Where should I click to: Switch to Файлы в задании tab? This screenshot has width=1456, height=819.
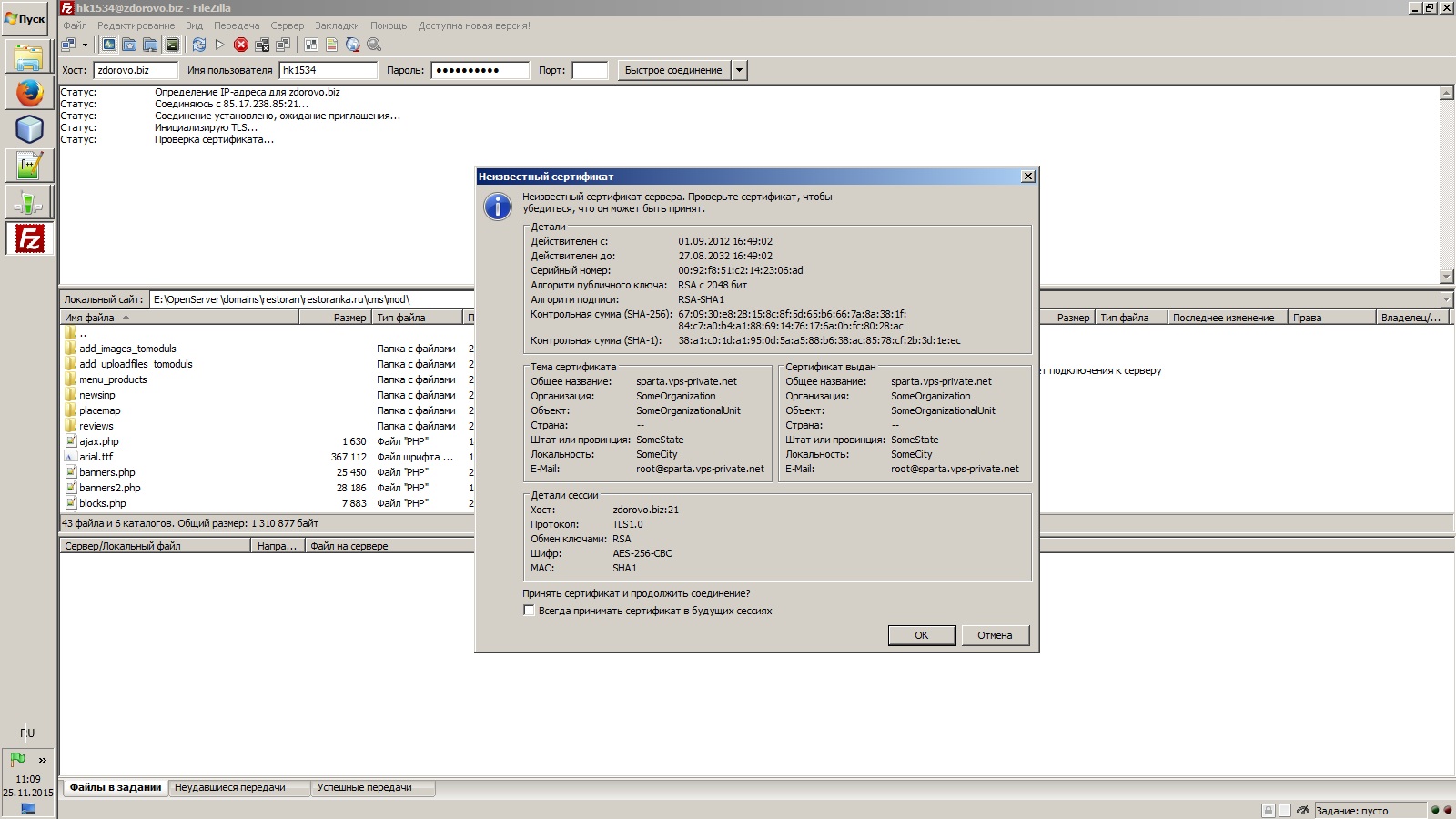click(115, 787)
